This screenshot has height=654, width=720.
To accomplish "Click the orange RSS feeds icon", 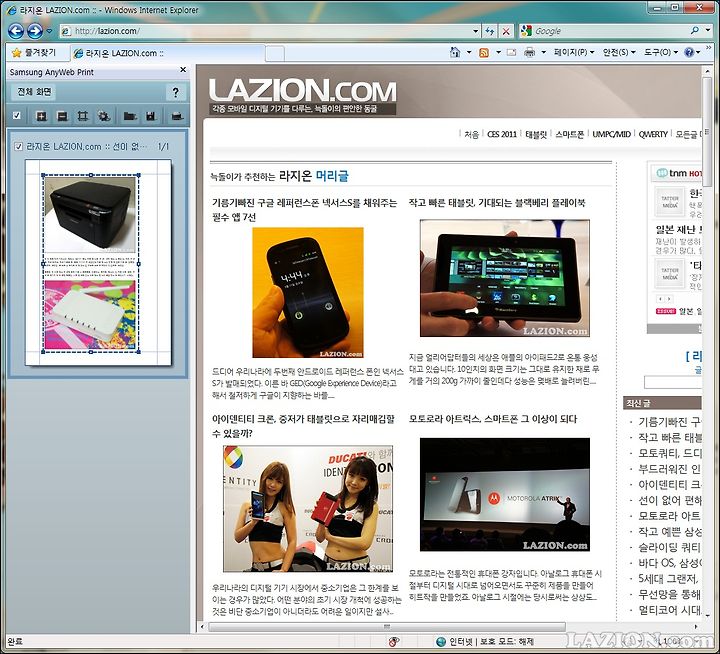I will [484, 53].
